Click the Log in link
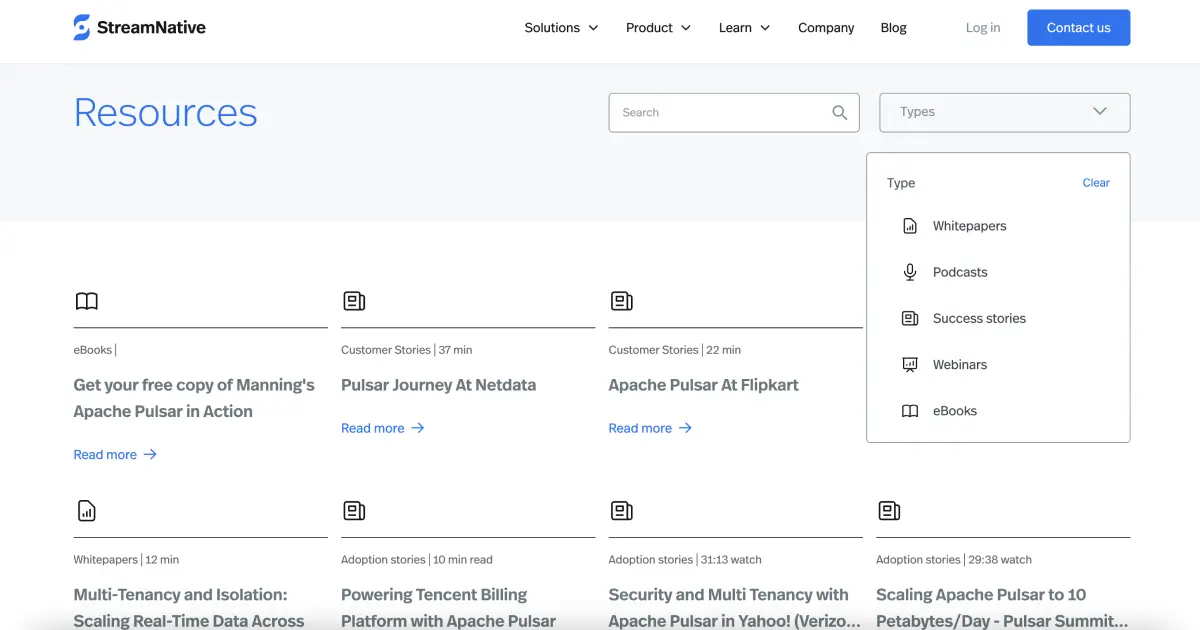 click(x=982, y=28)
